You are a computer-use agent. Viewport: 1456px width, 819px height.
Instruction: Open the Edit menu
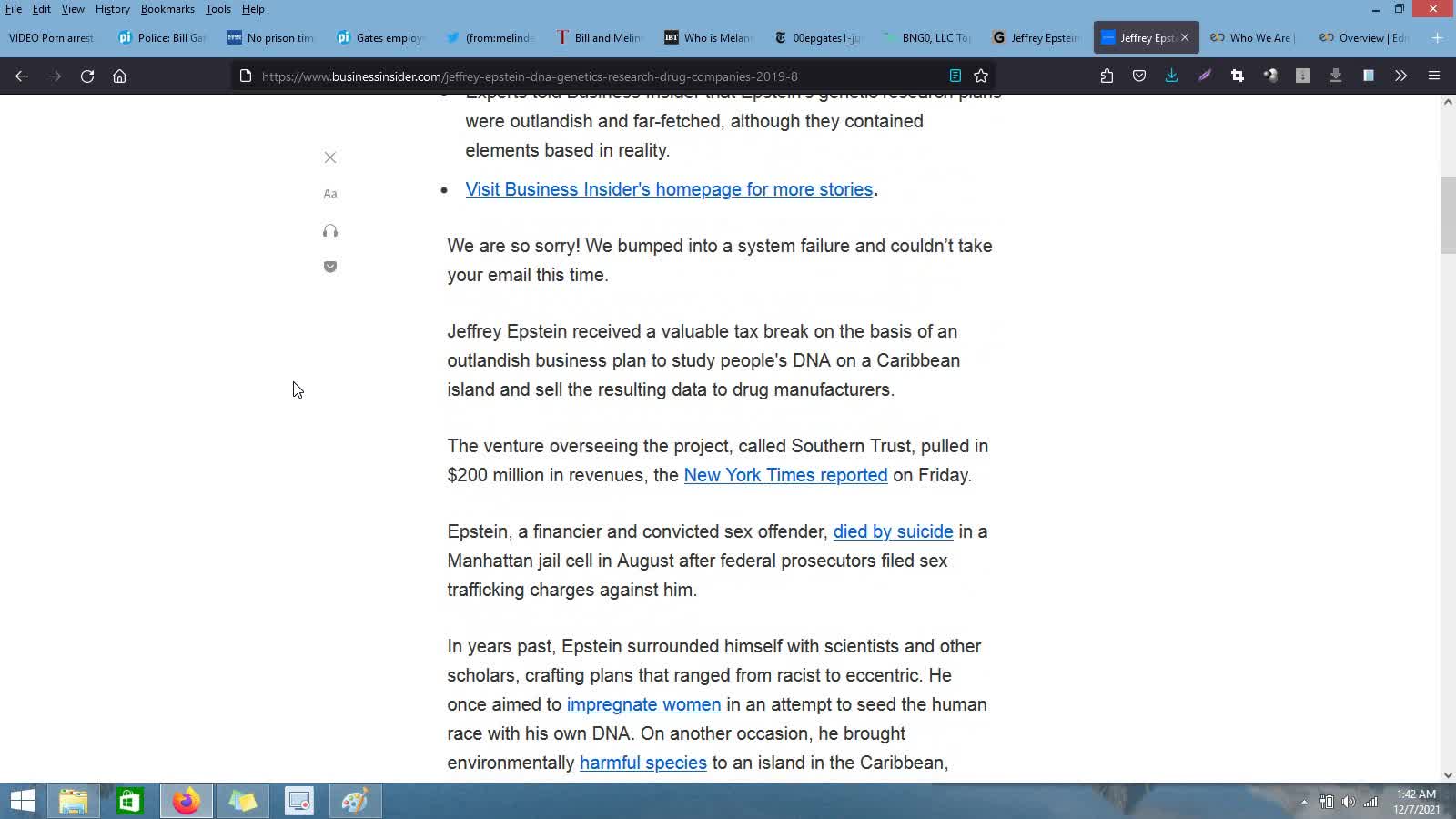42,9
